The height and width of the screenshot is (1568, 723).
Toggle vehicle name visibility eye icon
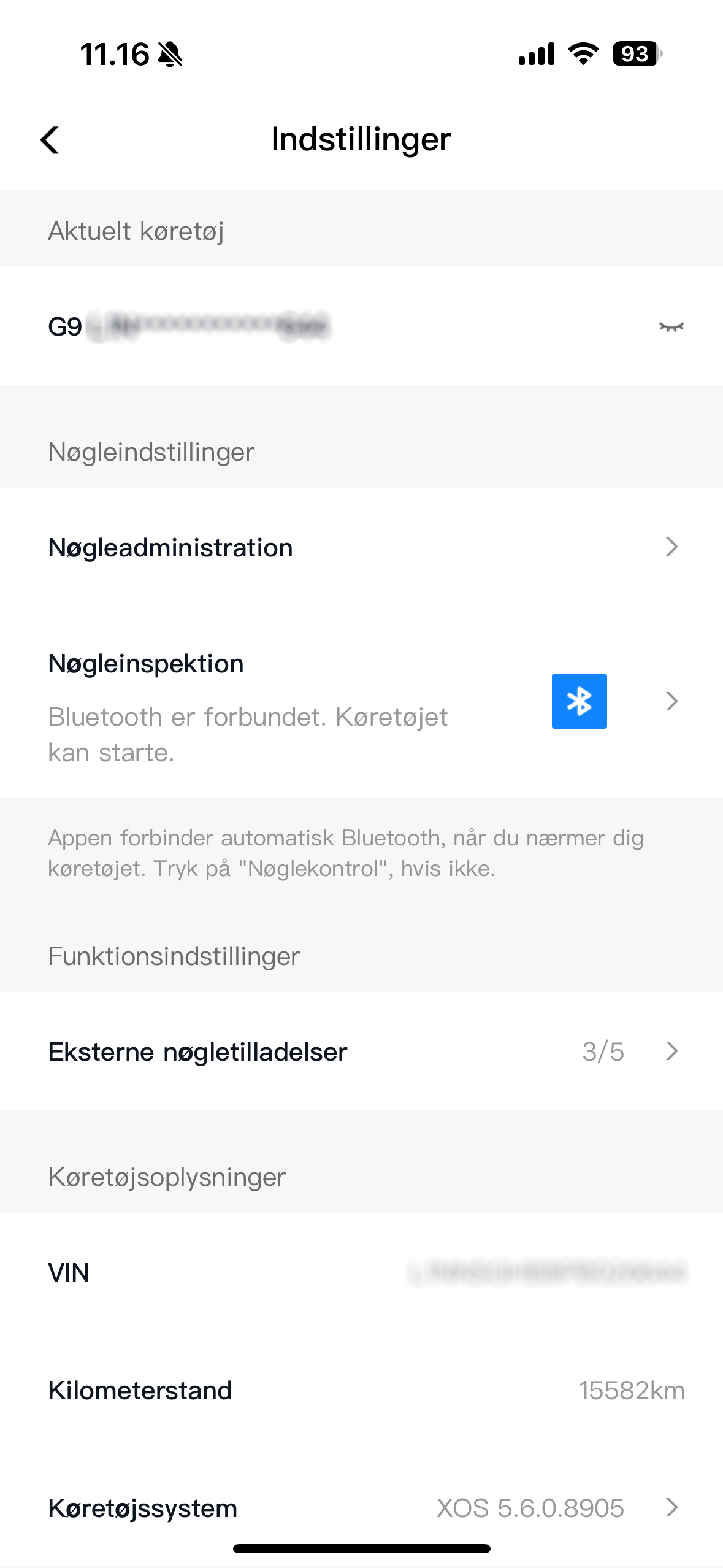point(671,326)
